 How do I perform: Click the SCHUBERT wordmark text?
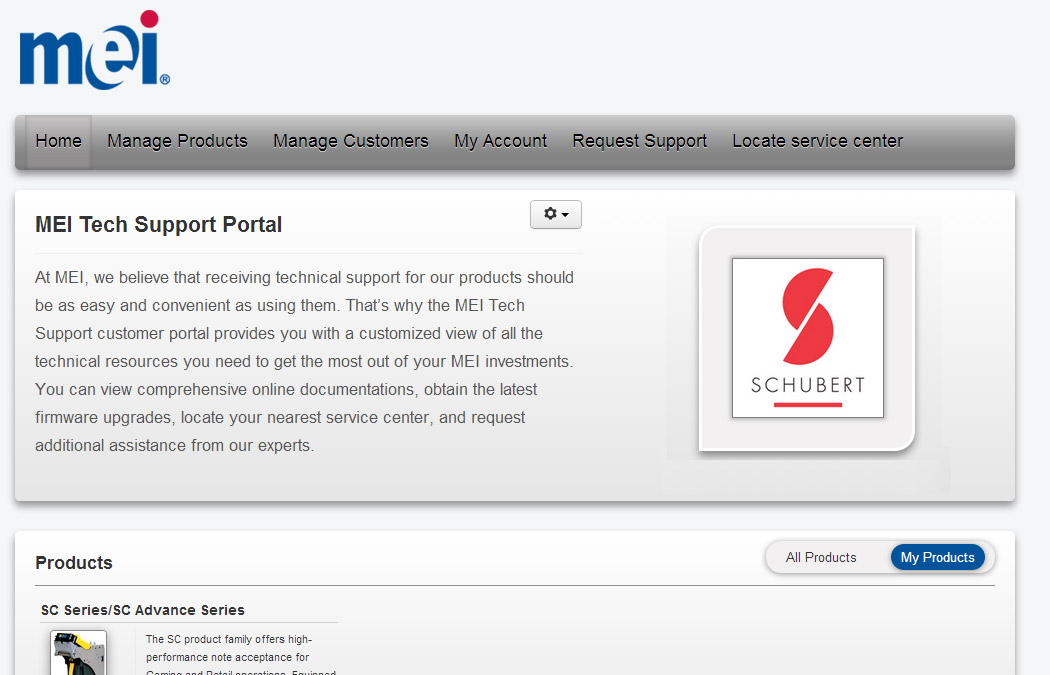click(x=807, y=385)
